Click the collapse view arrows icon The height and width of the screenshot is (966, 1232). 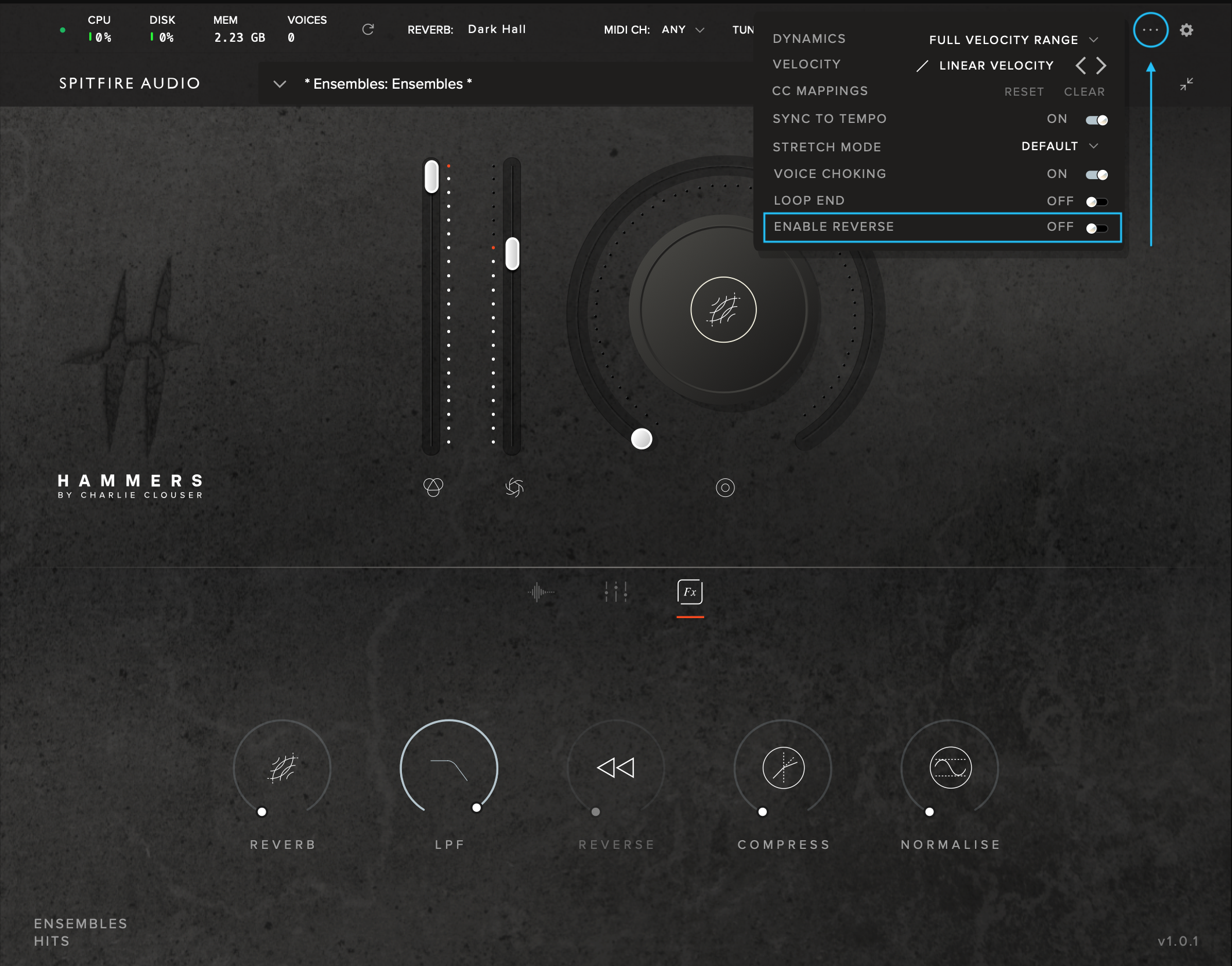[x=1186, y=84]
